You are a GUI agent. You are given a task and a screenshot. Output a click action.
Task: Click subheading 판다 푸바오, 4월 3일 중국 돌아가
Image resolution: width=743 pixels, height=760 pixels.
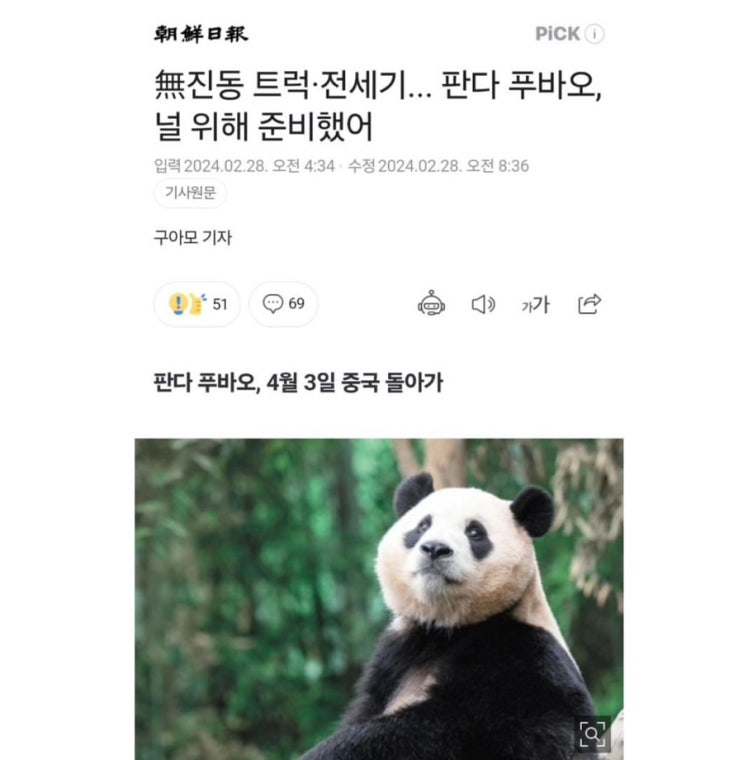tap(298, 382)
